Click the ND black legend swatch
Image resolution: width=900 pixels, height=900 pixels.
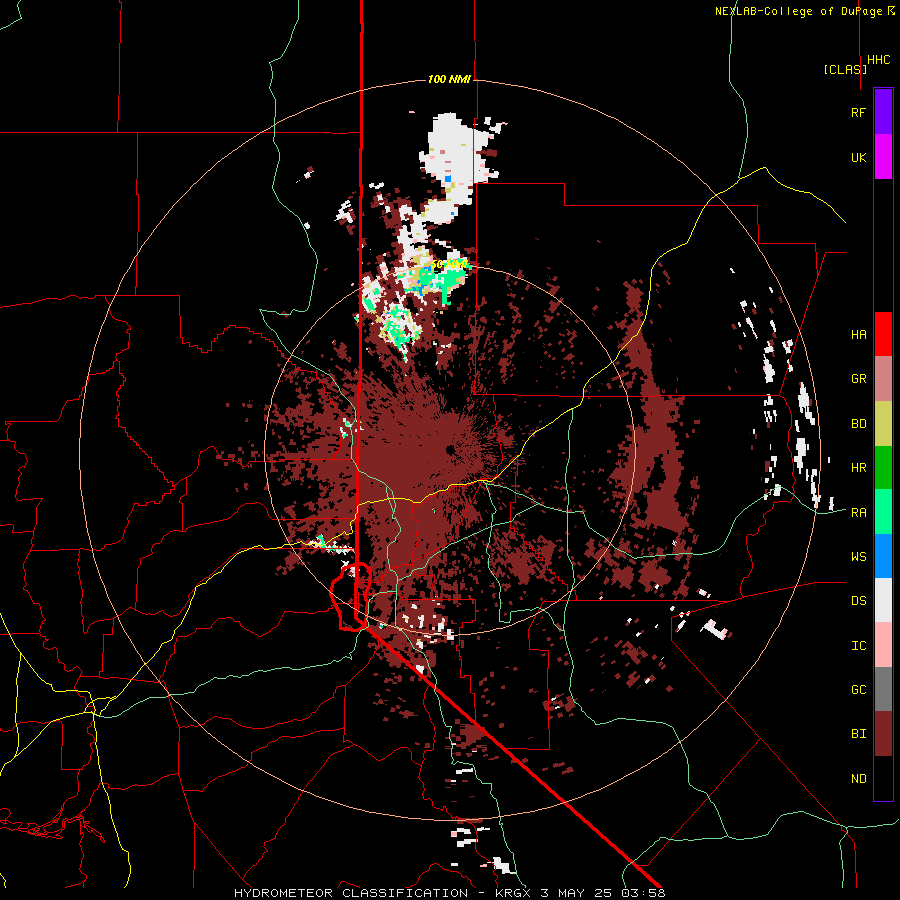(x=883, y=778)
